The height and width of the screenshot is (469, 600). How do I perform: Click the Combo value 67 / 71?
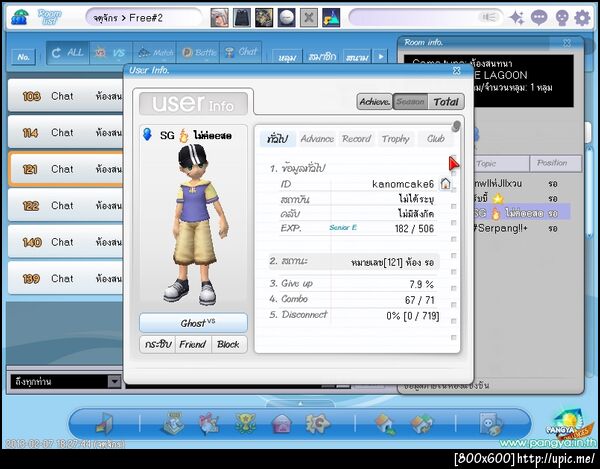(x=420, y=300)
